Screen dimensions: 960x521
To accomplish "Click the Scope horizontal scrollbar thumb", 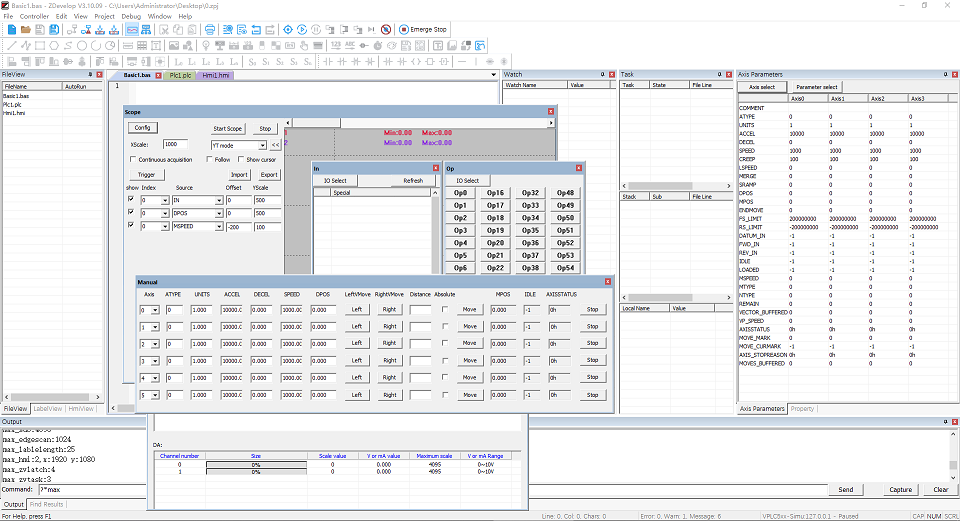I will coord(316,122).
